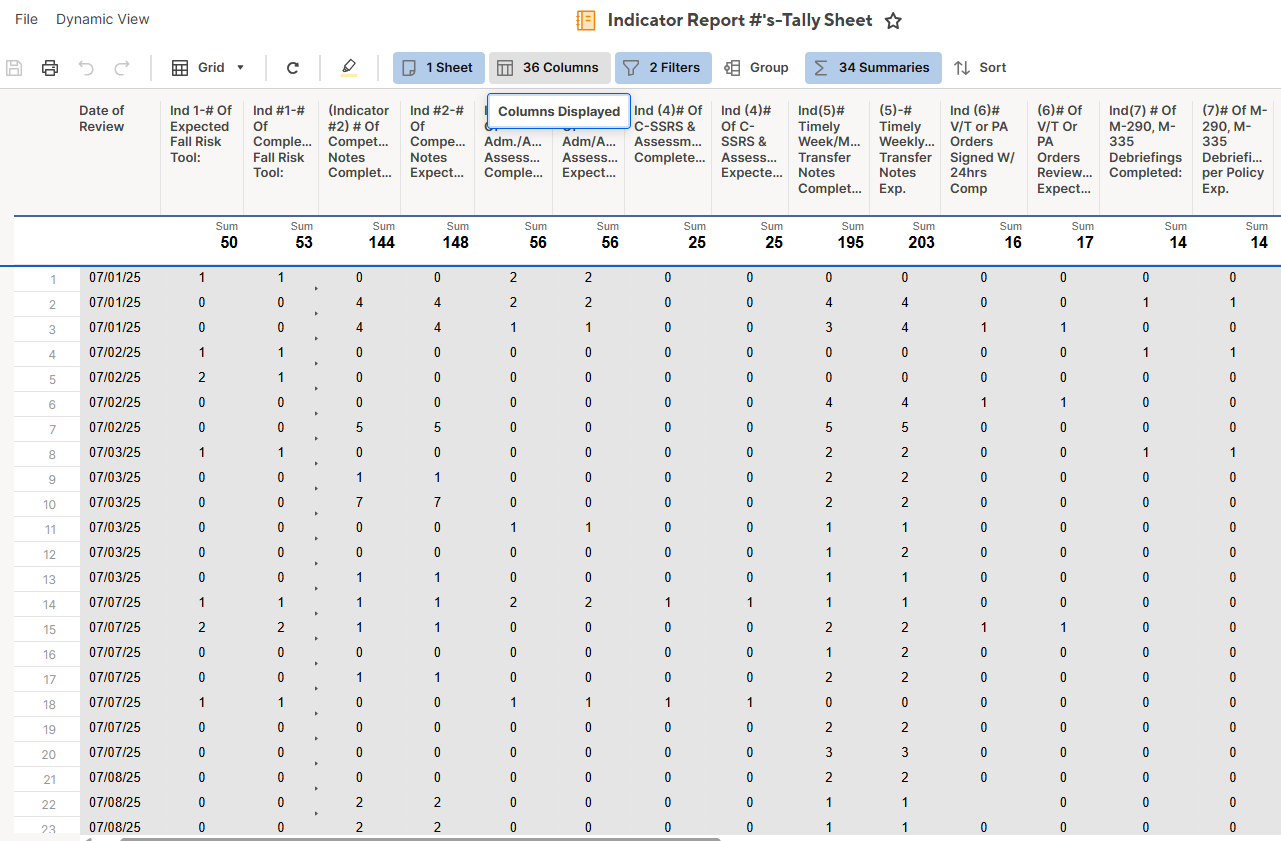Open the Dynamic View menu
Image resolution: width=1281 pixels, height=841 pixels.
coord(103,19)
